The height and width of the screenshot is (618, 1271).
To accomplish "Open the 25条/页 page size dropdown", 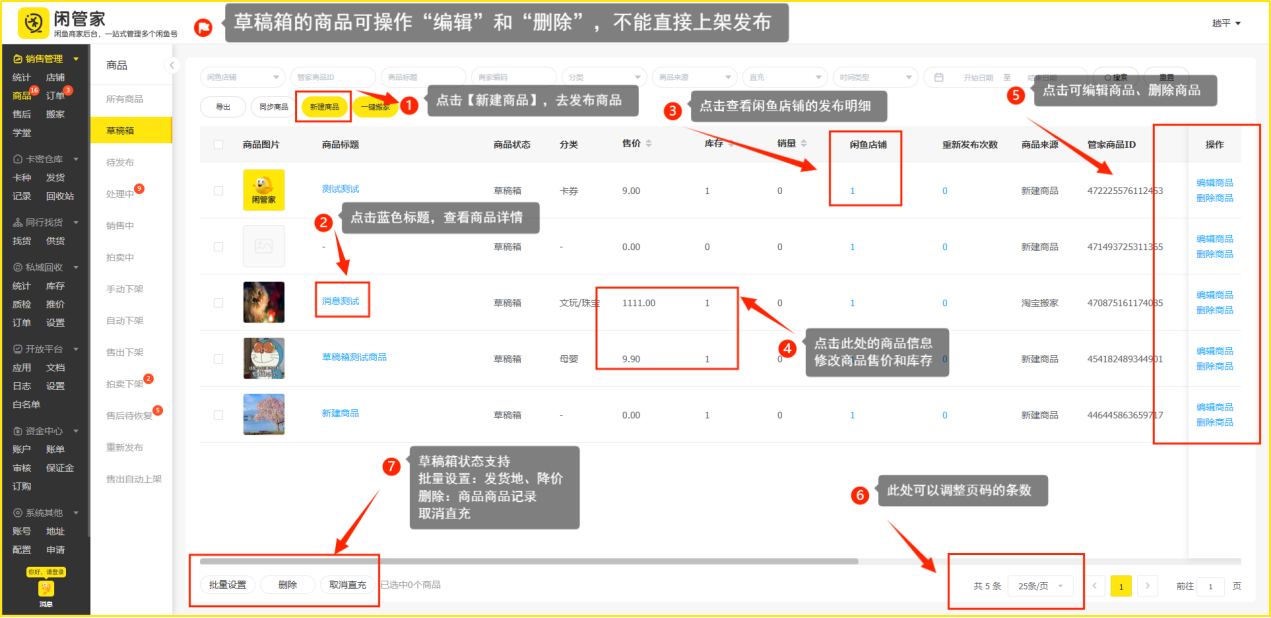I will 1040,586.
